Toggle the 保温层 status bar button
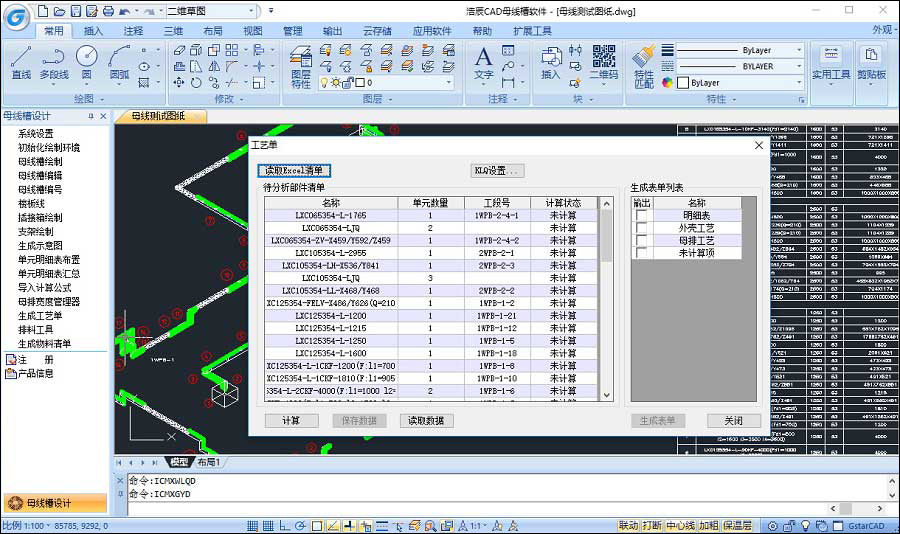Viewport: 900px width, 534px height. click(x=737, y=525)
